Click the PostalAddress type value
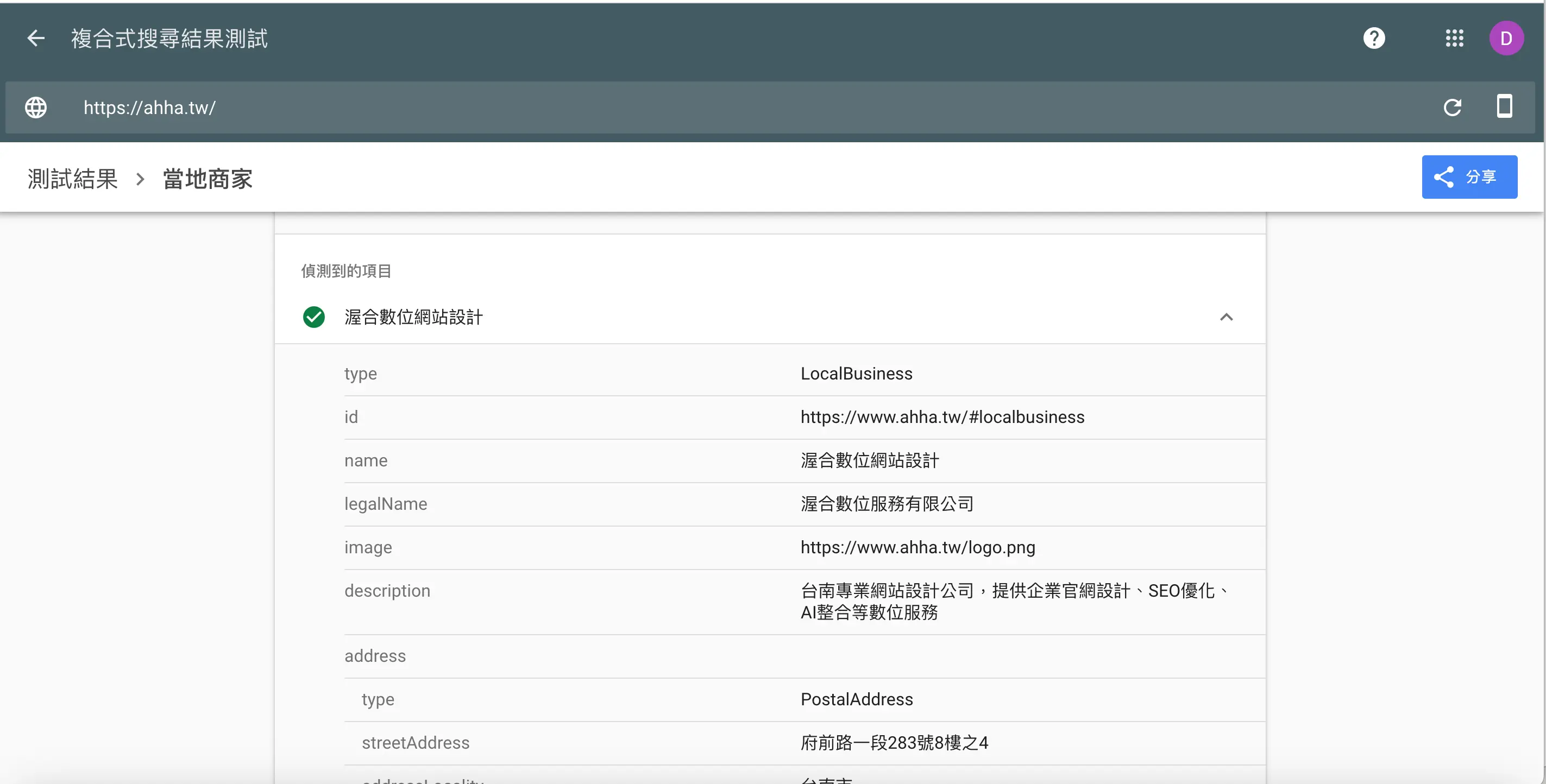This screenshot has width=1546, height=784. 857,699
